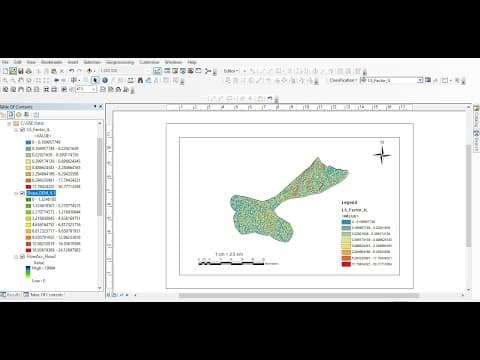
Task: Select the Legend element on layout
Action: 367,233
